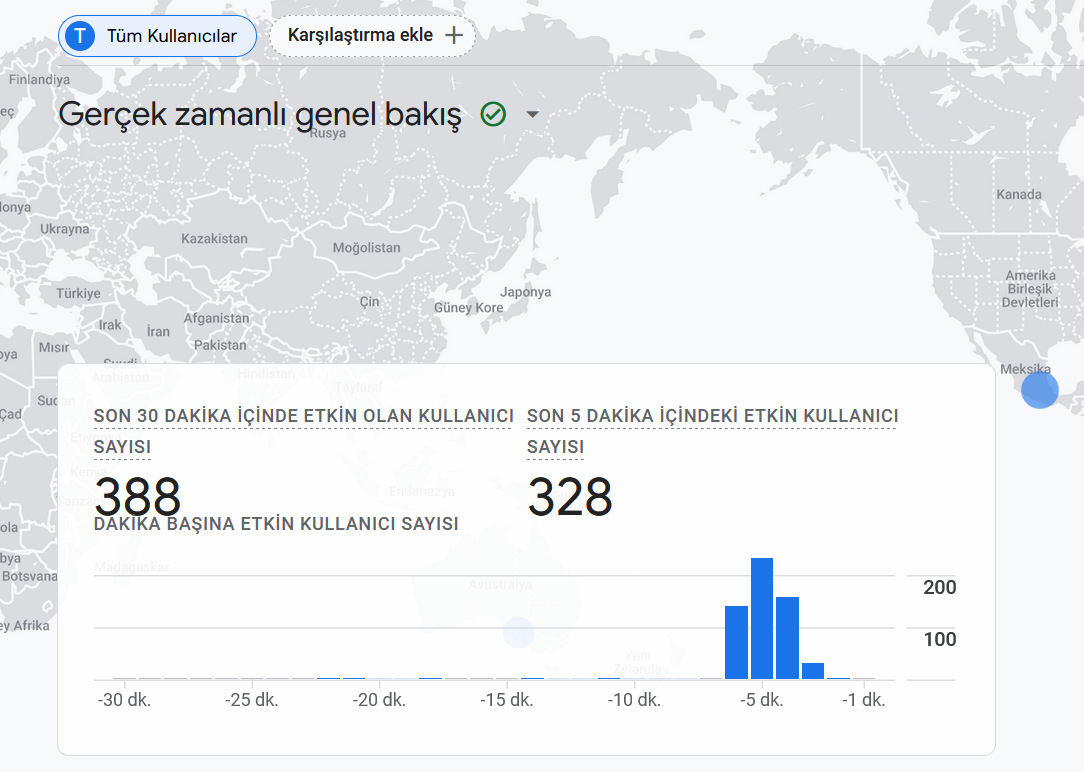Screen dimensions: 1084x772
Task: Click the short bar right of the three tall bars
Action: [x=813, y=671]
